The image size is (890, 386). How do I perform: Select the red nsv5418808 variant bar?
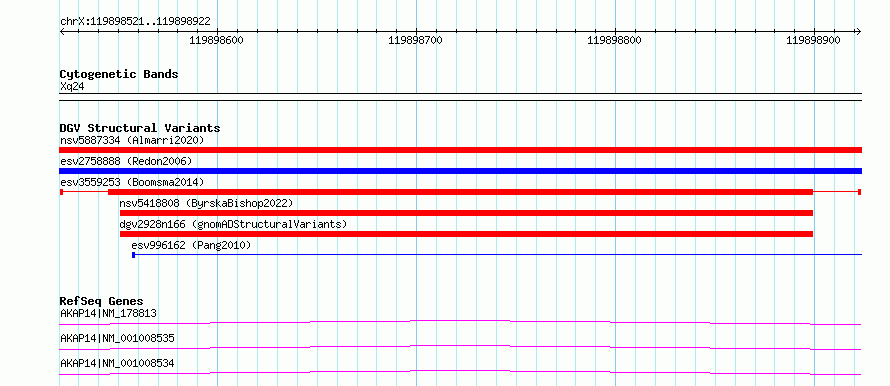(466, 213)
